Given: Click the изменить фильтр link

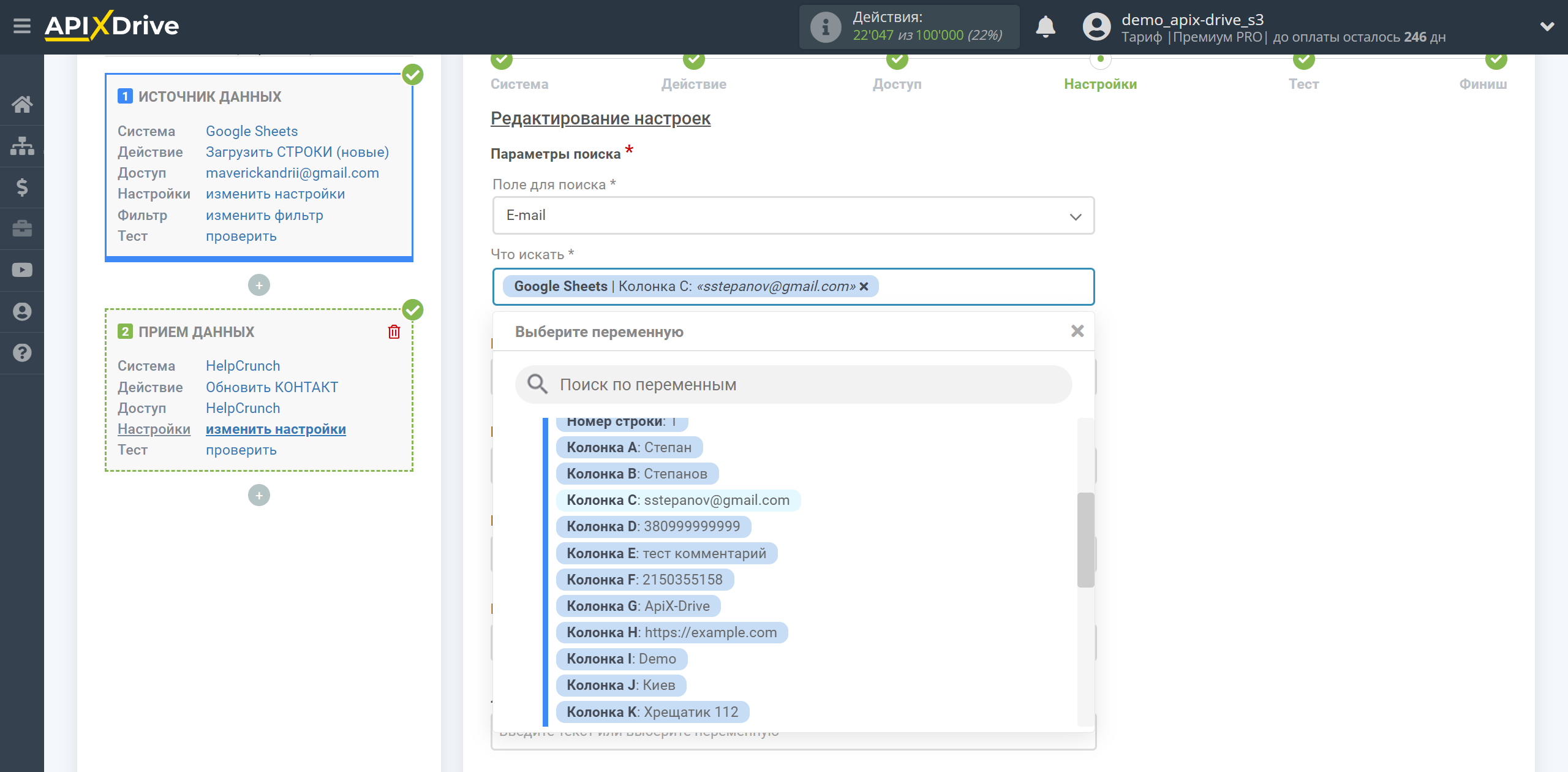Looking at the screenshot, I should (264, 215).
